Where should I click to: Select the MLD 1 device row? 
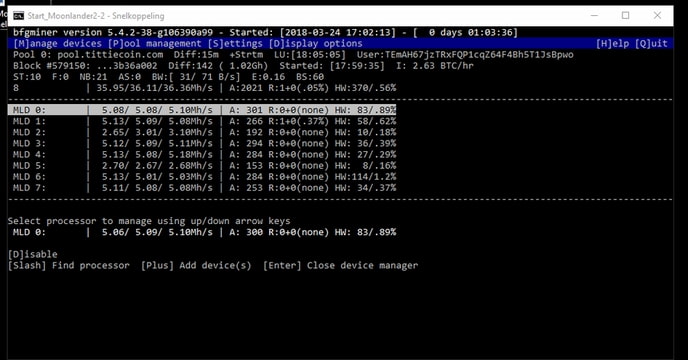[202, 121]
